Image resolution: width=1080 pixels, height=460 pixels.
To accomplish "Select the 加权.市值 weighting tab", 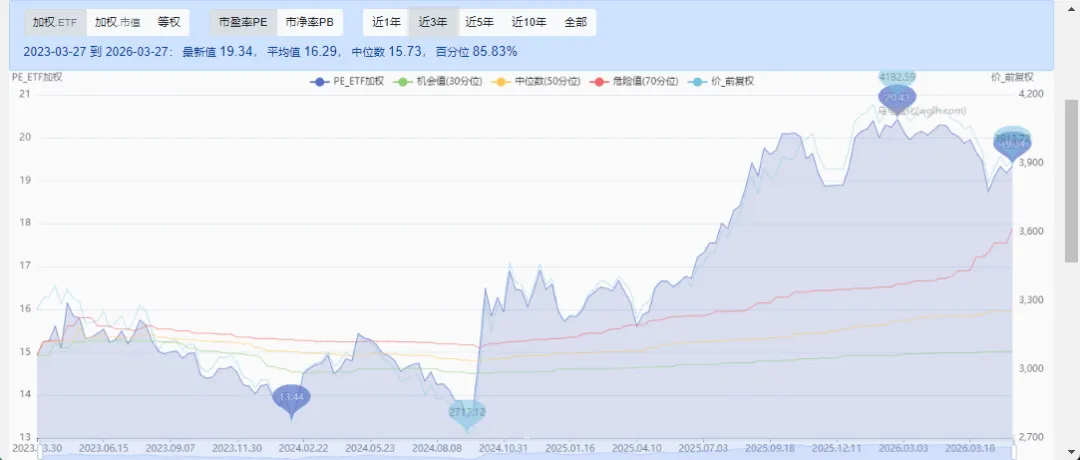I will [118, 22].
